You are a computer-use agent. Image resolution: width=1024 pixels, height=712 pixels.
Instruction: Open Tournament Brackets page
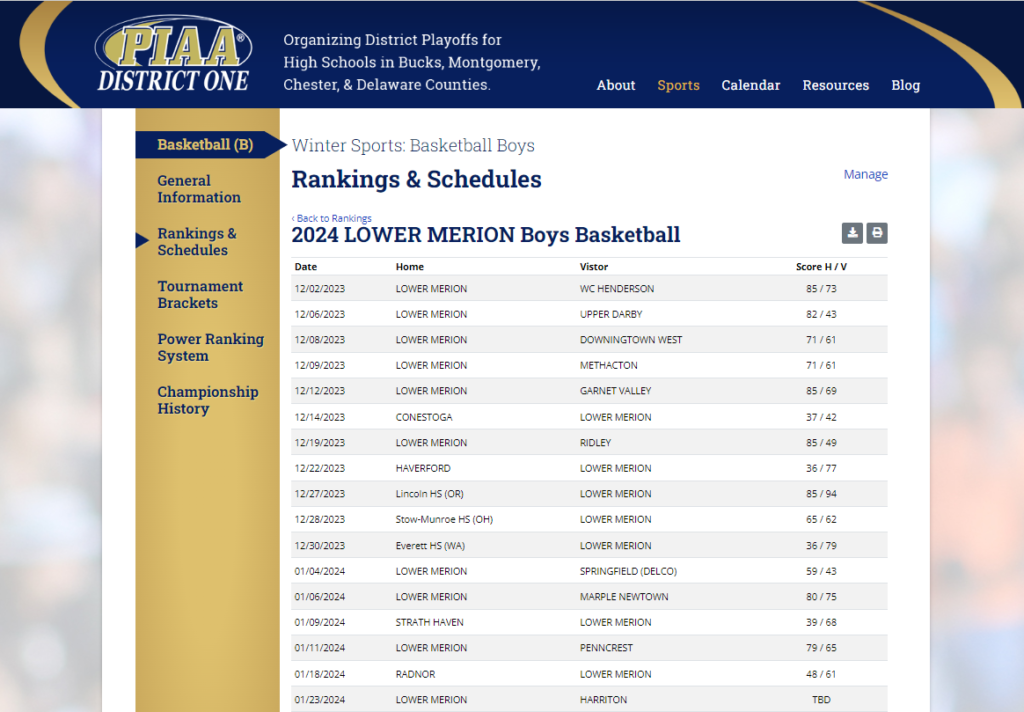click(200, 295)
